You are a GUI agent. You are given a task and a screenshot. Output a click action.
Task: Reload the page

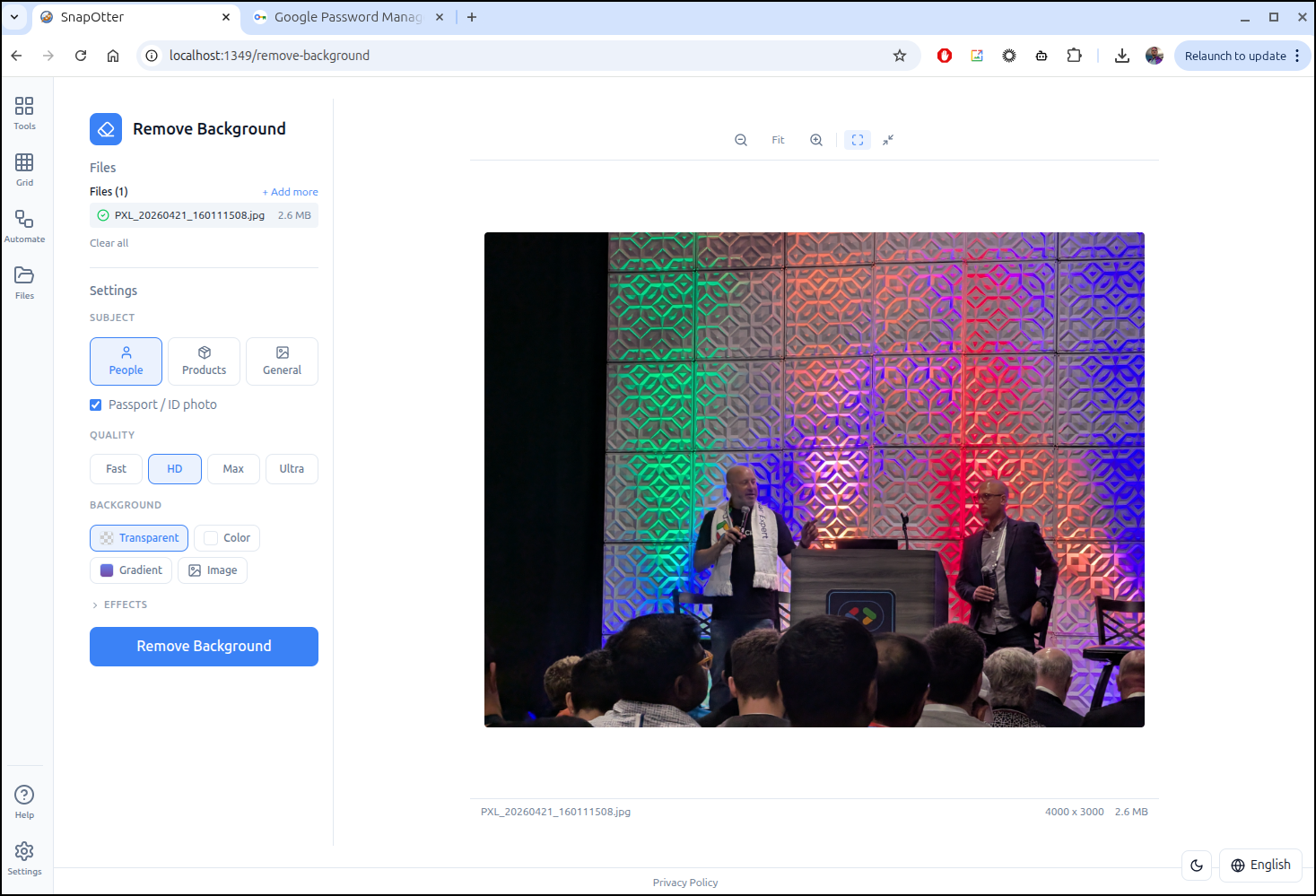(x=81, y=56)
